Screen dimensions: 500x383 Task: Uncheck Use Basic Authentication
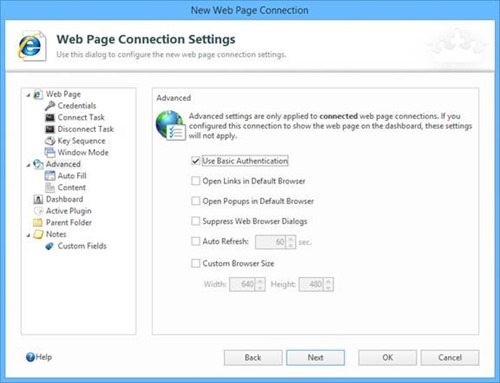pyautogui.click(x=195, y=161)
